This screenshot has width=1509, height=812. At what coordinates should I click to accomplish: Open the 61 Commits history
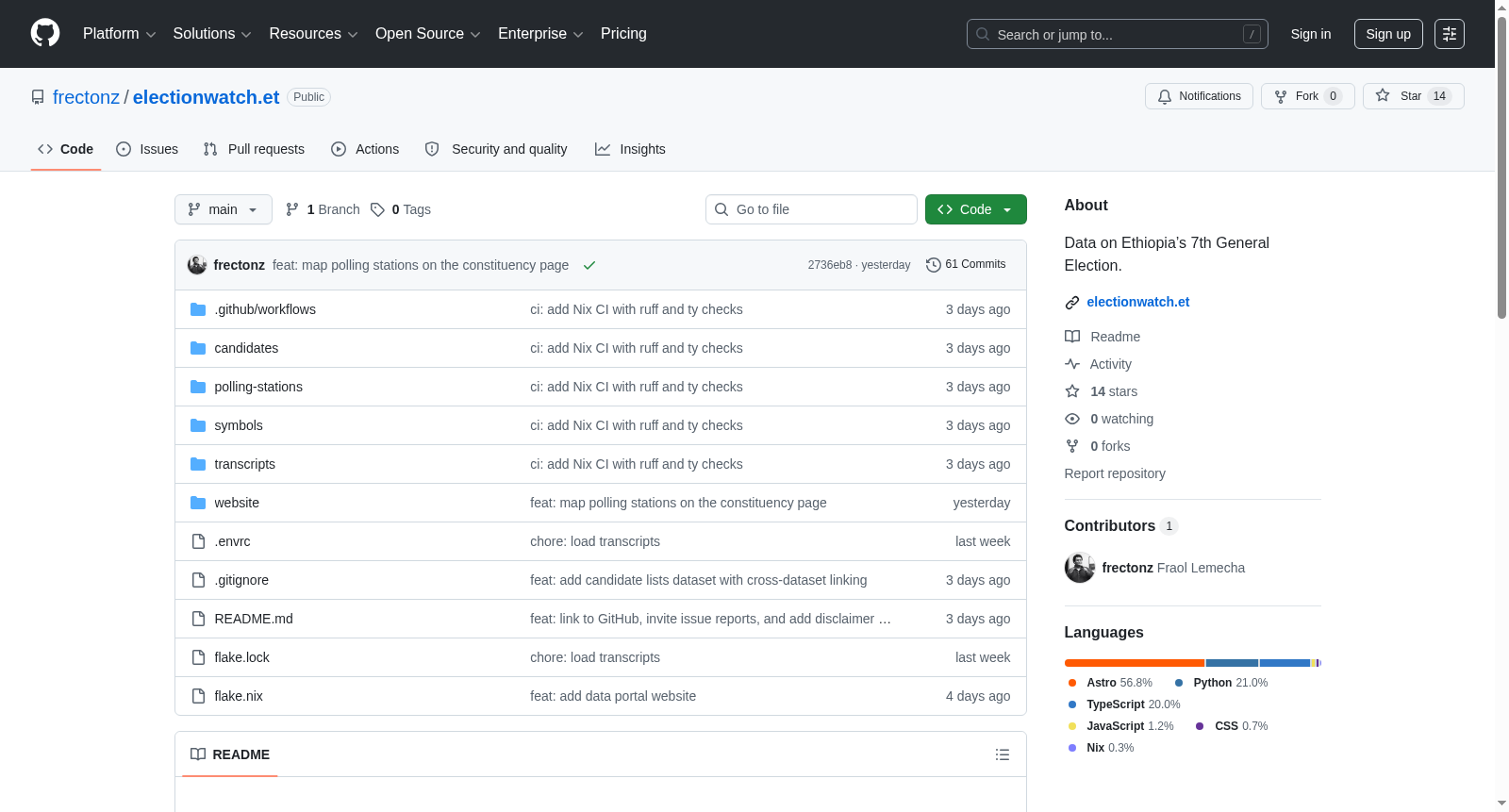(966, 264)
